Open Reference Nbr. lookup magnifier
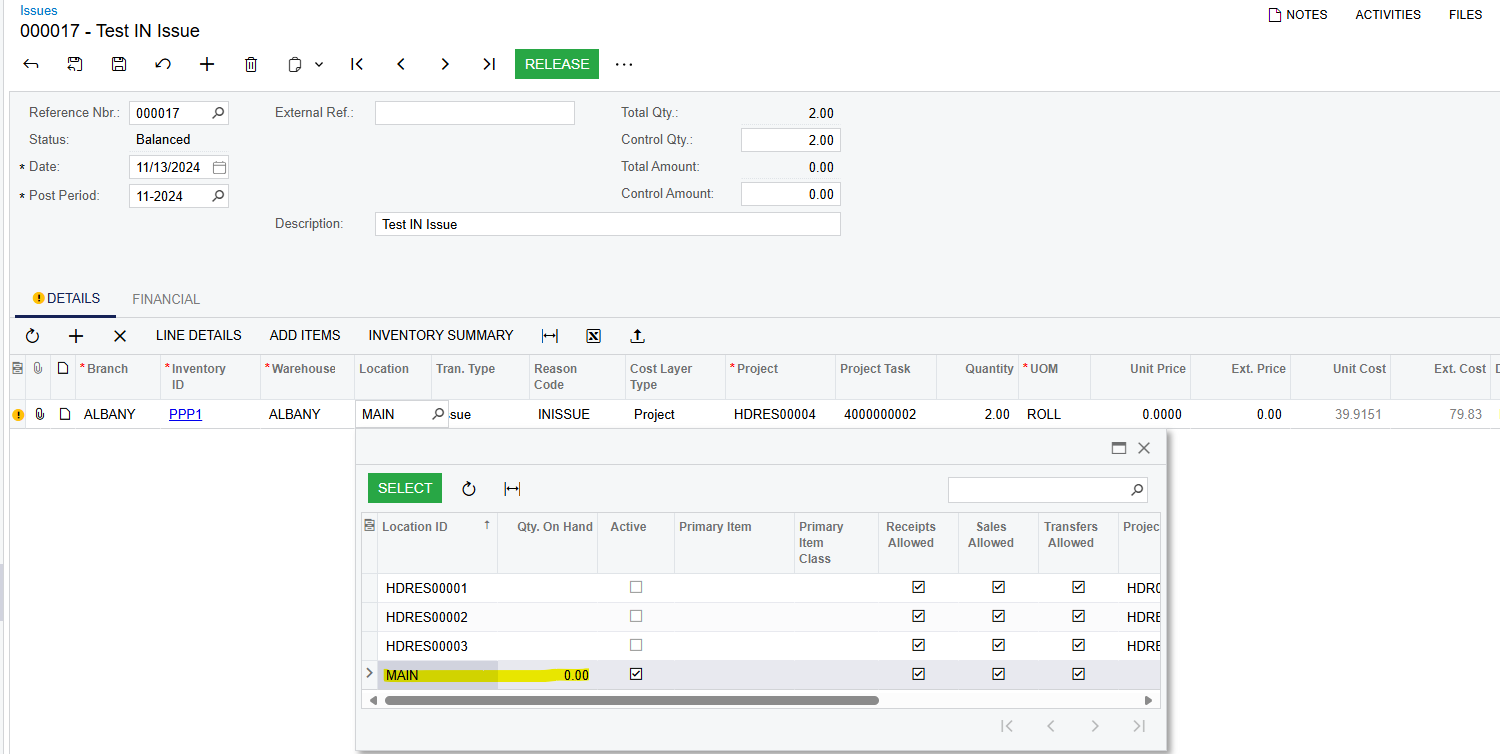The image size is (1500, 754). [x=218, y=113]
